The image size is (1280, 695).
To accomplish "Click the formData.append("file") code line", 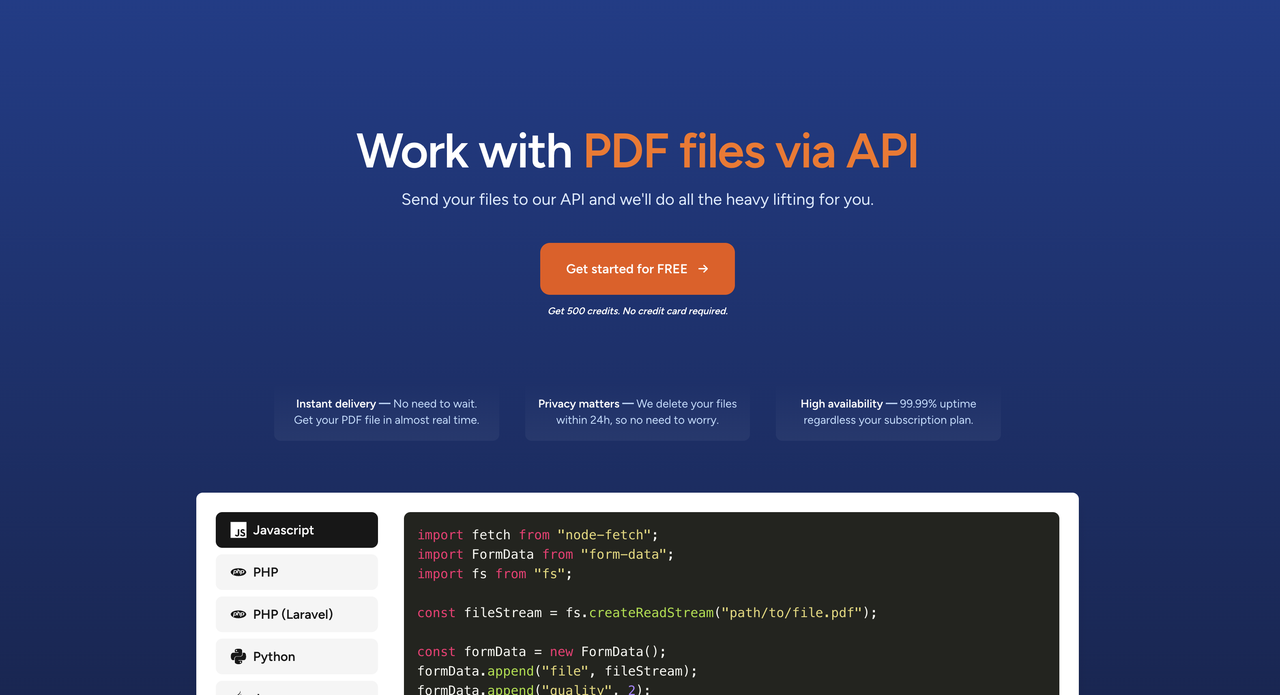I will tap(557, 671).
